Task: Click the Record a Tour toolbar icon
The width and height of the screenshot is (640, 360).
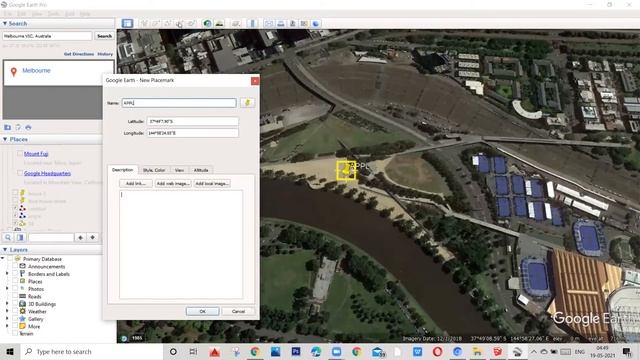Action: 191,24
